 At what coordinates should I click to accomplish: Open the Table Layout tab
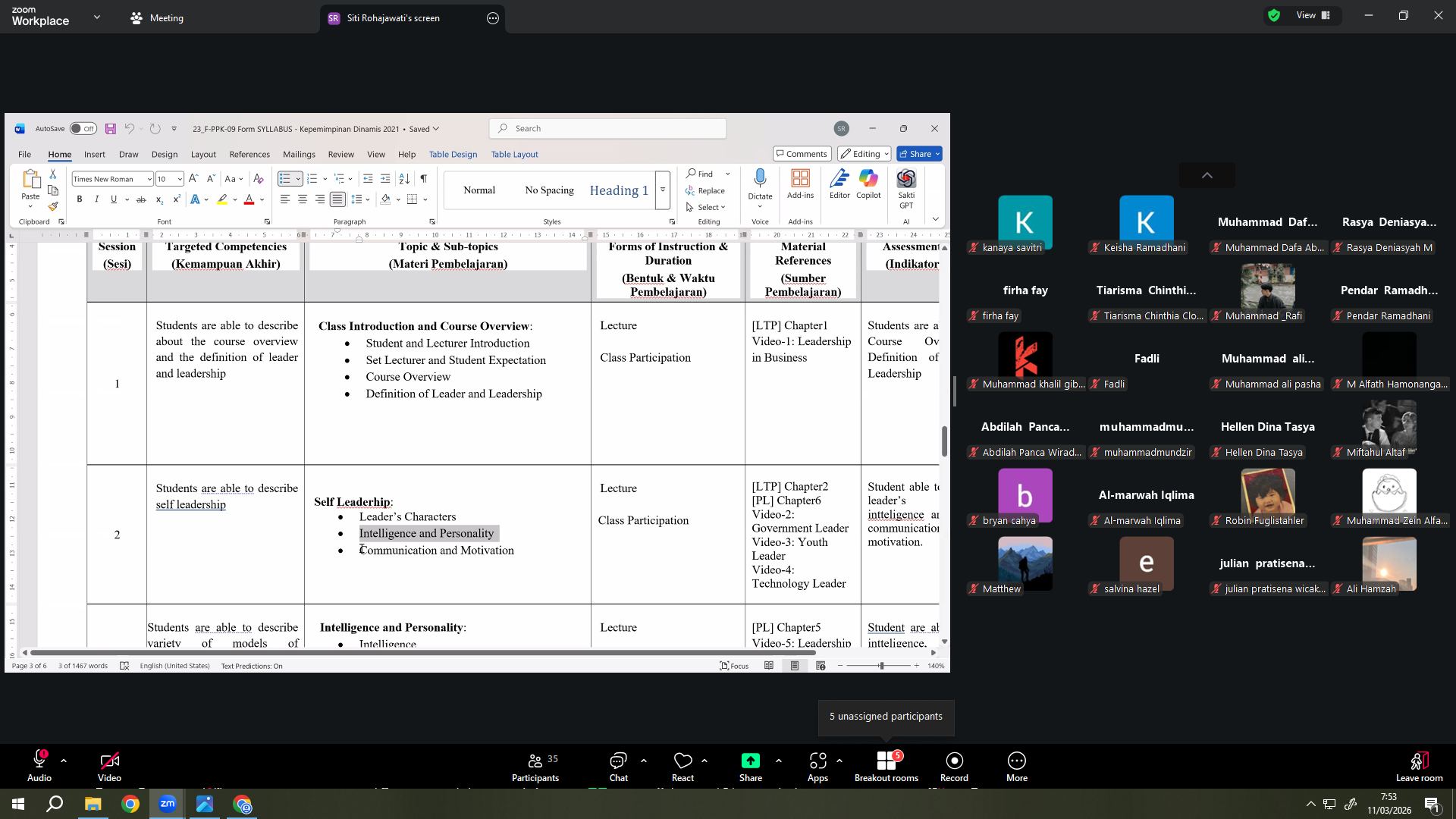514,154
